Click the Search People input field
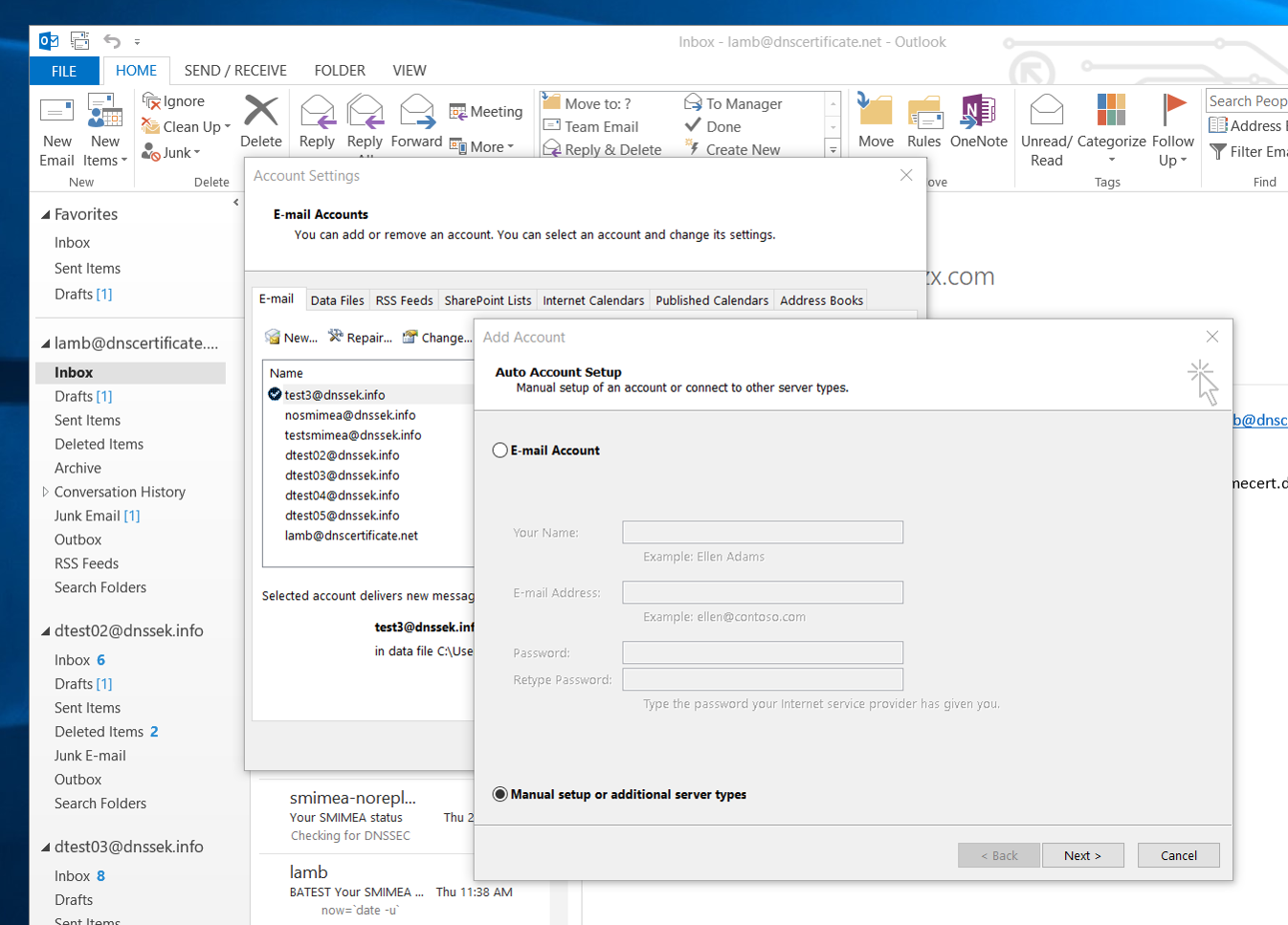The width and height of the screenshot is (1288, 925). pyautogui.click(x=1246, y=100)
